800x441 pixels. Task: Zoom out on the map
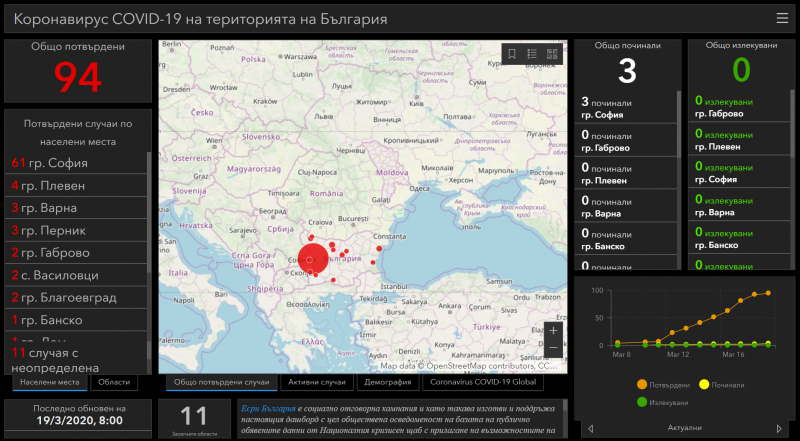(x=554, y=348)
